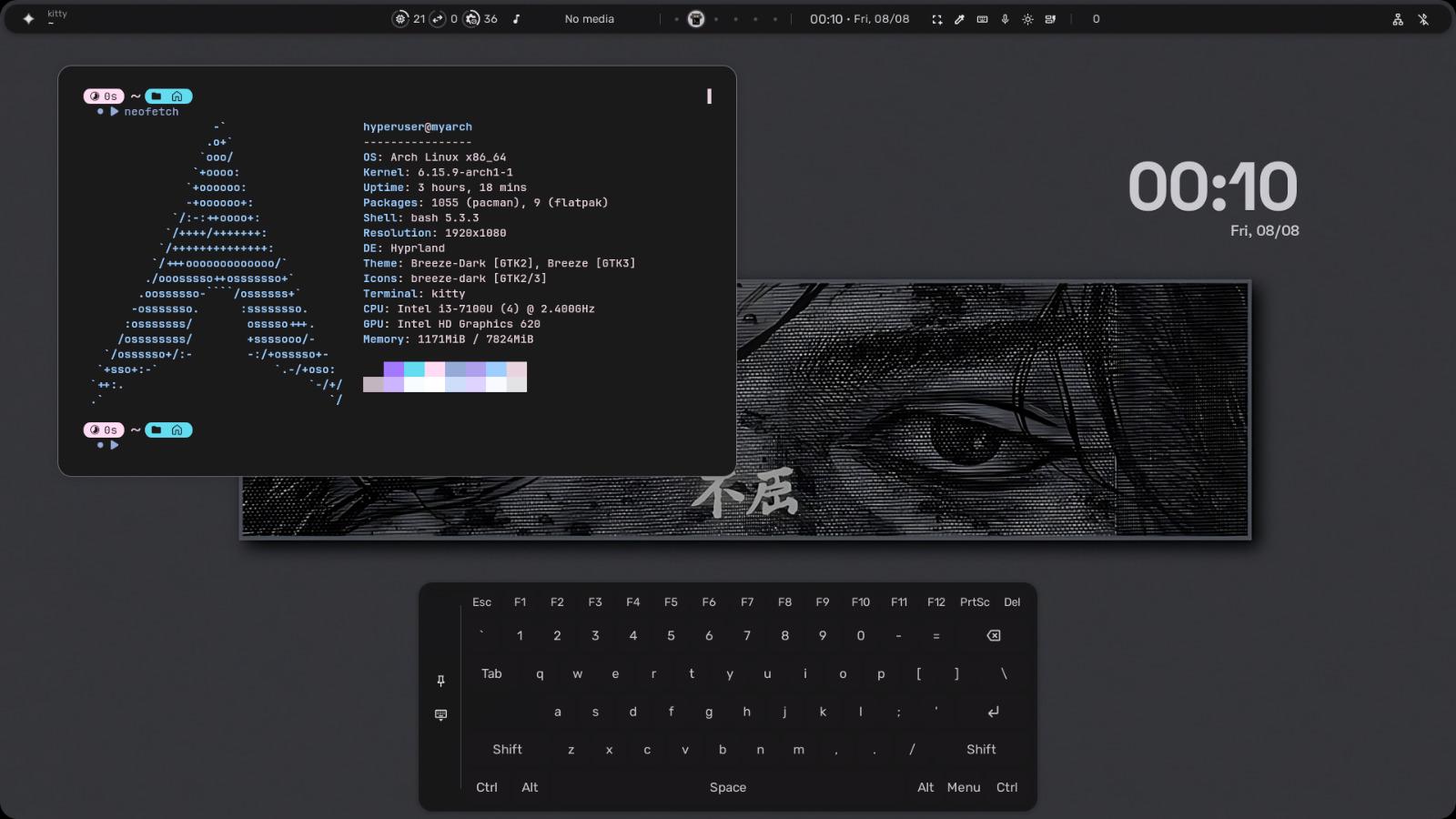Open the active workspace app icon
The width and height of the screenshot is (1456, 819).
click(x=696, y=18)
